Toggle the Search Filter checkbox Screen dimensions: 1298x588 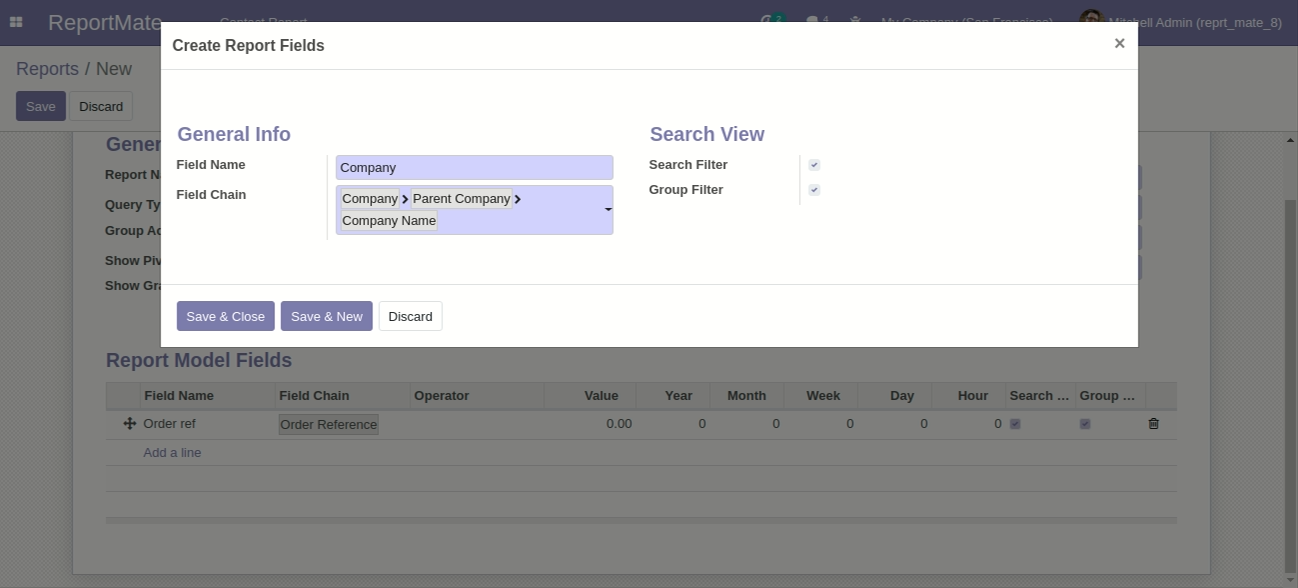coord(814,165)
